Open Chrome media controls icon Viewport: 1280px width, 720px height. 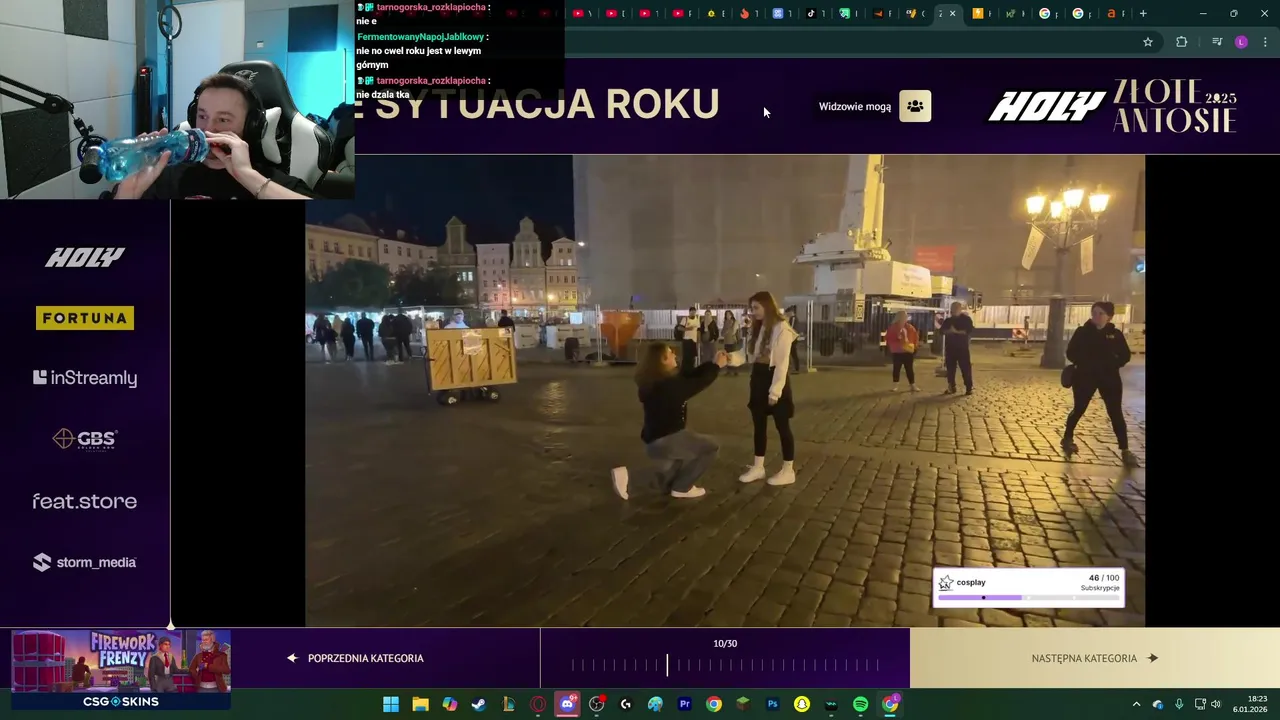tap(1217, 42)
